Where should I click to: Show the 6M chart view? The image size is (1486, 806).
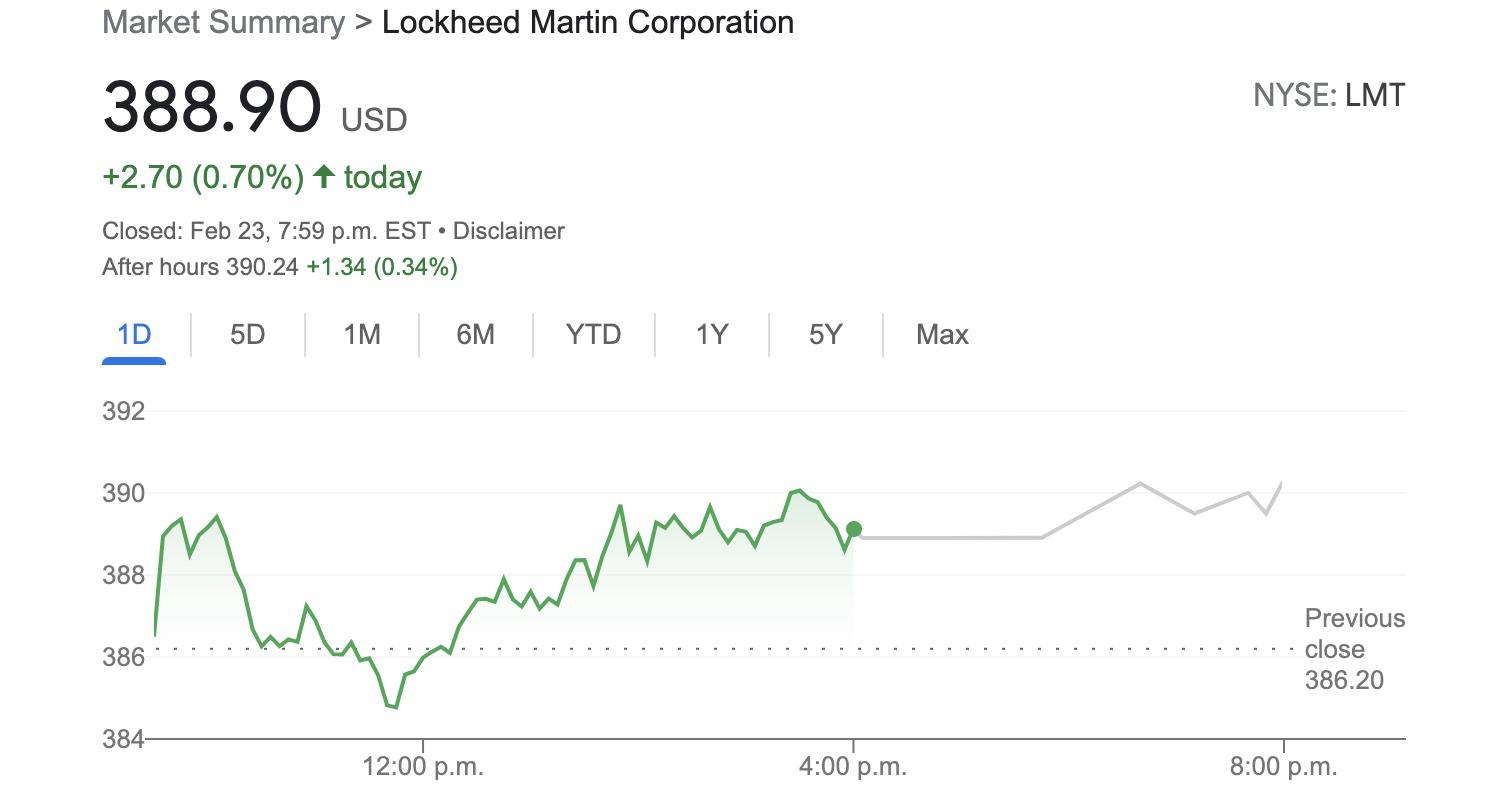coord(476,334)
